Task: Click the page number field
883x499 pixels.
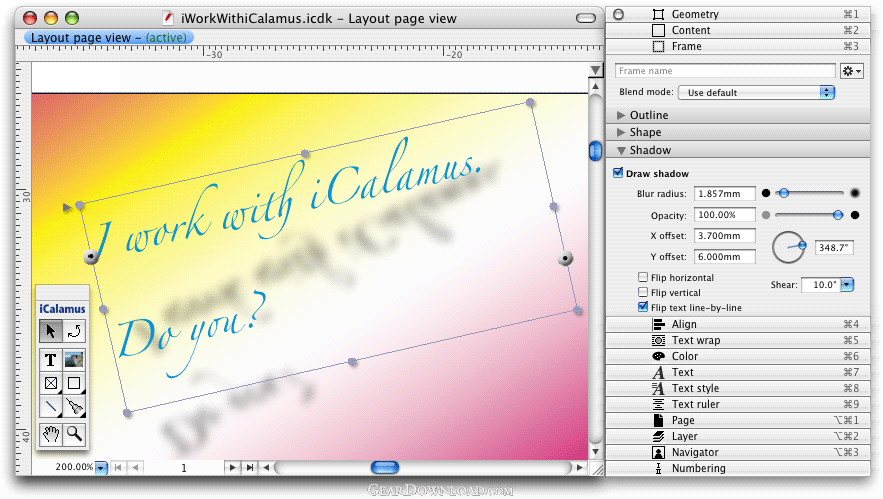Action: [x=184, y=467]
